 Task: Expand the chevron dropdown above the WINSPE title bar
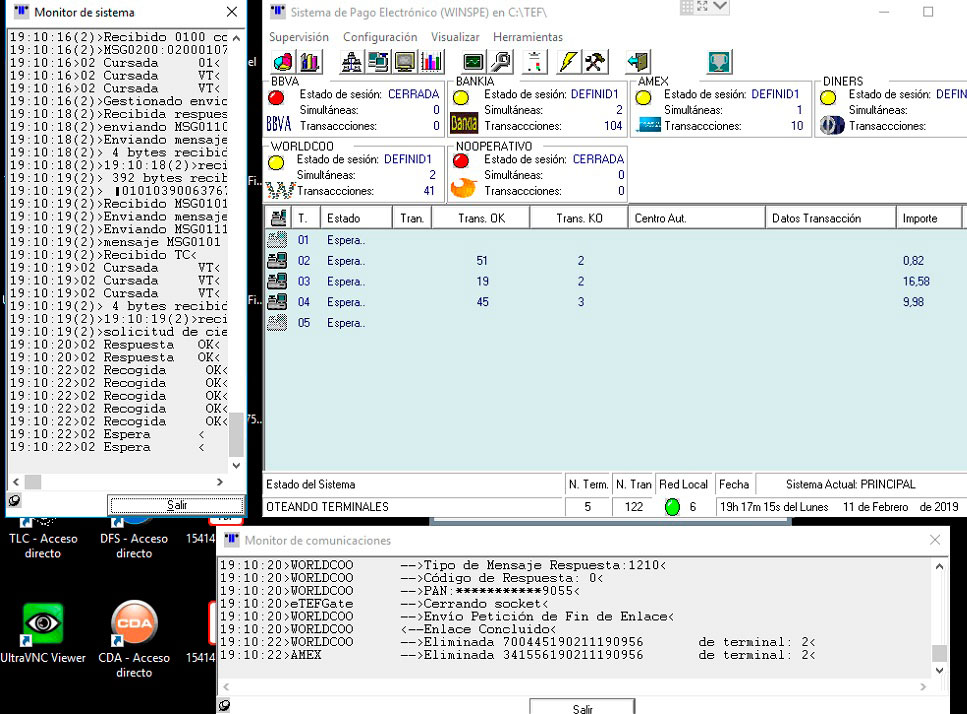click(x=720, y=6)
